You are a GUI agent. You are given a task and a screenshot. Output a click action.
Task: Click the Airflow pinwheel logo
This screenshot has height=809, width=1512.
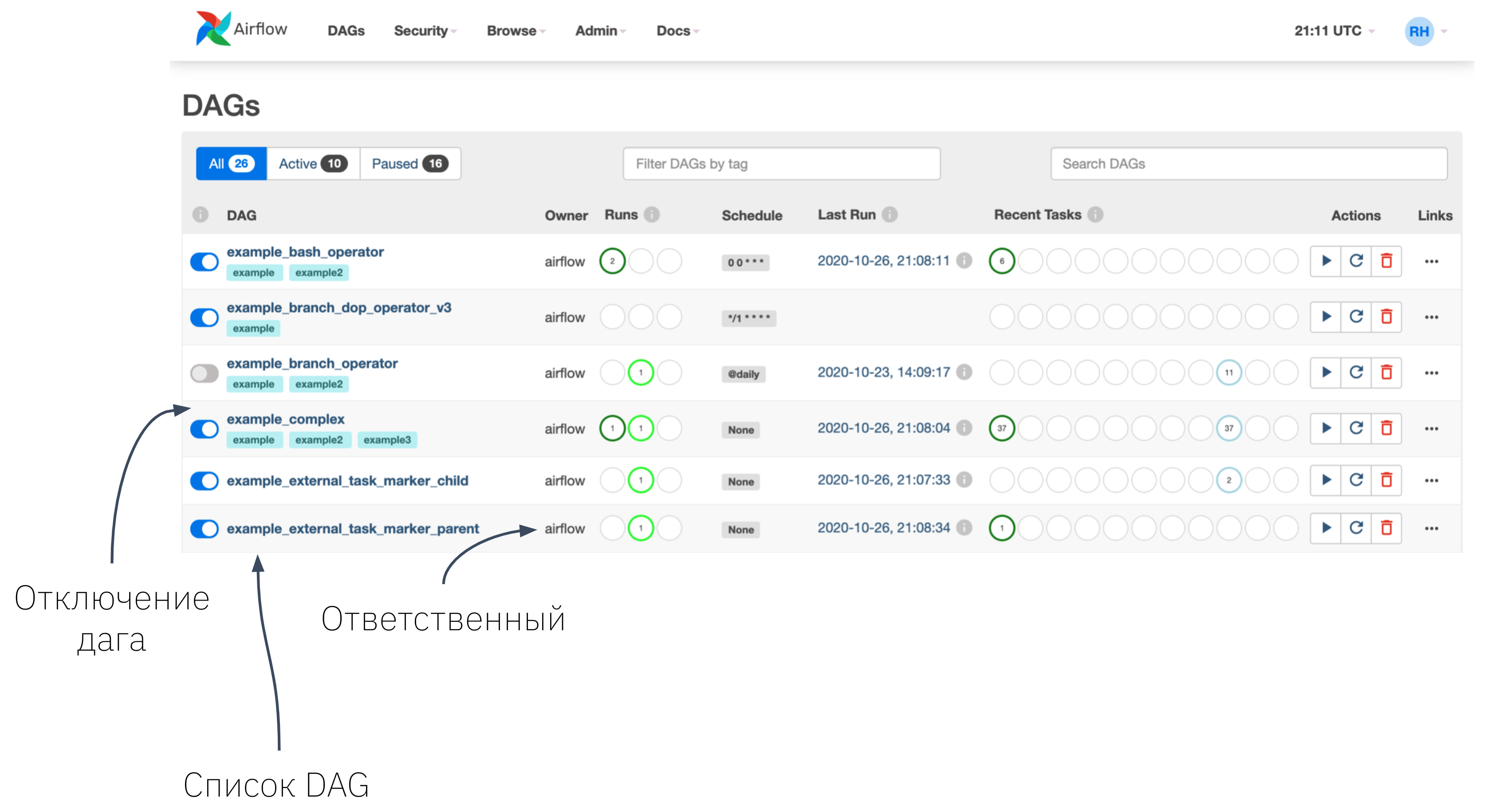point(213,28)
